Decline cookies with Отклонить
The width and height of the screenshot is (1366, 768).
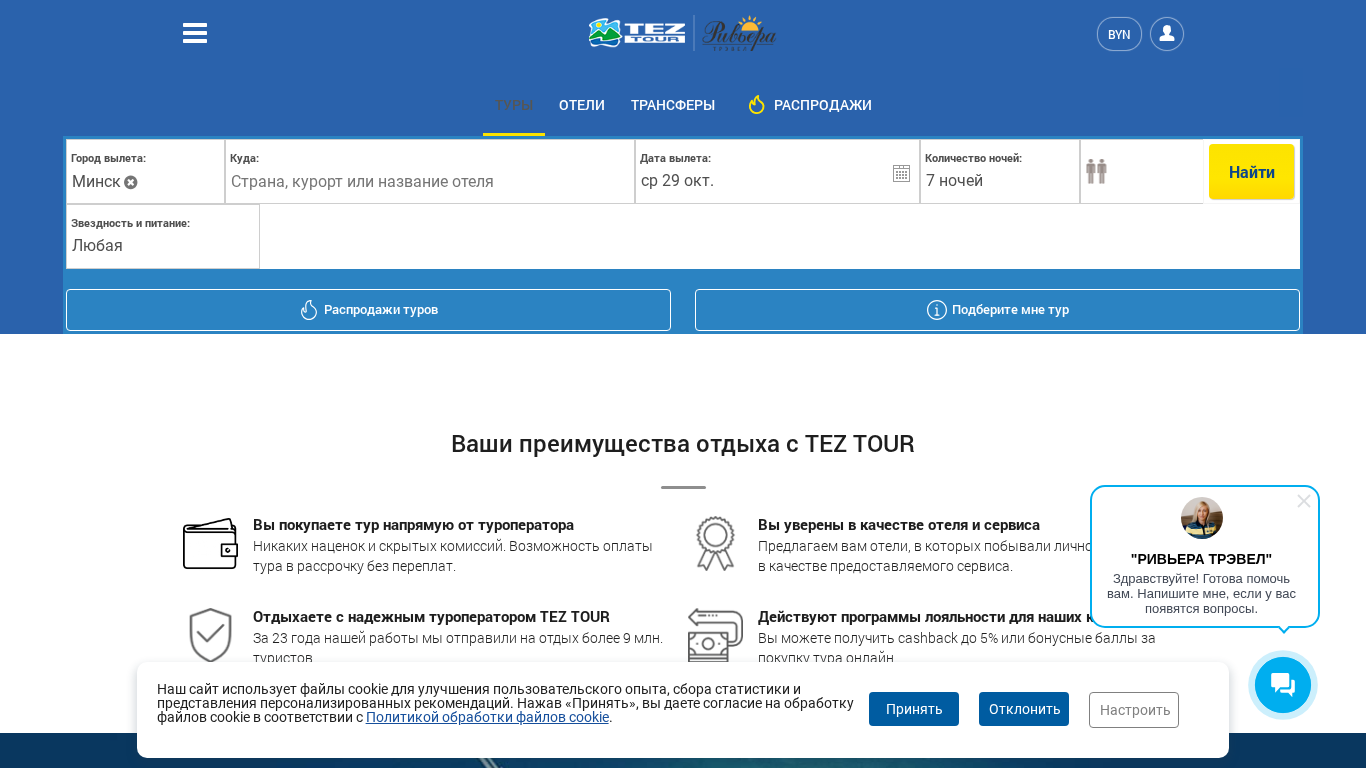[1024, 709]
